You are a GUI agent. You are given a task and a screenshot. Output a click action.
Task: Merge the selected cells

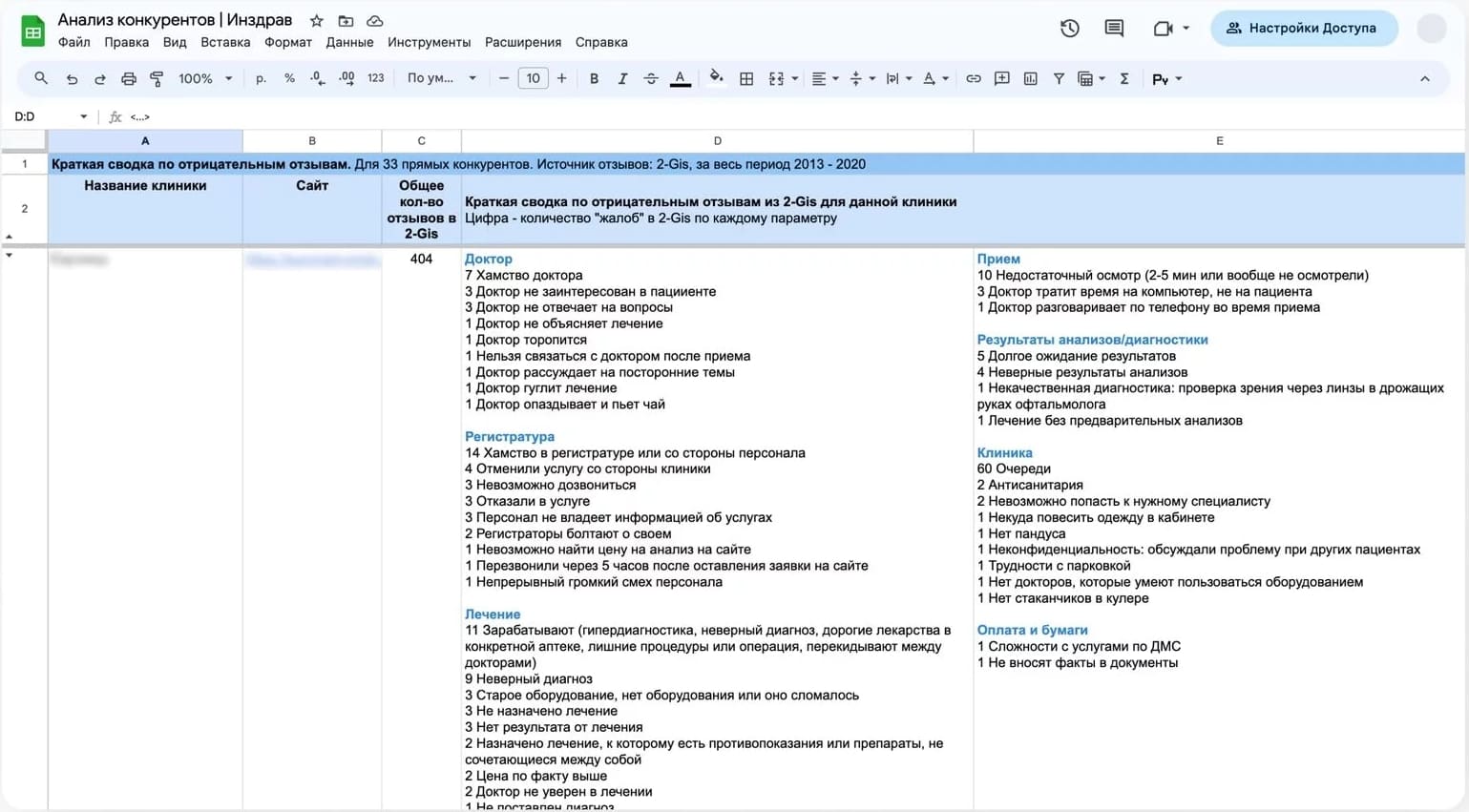776,79
